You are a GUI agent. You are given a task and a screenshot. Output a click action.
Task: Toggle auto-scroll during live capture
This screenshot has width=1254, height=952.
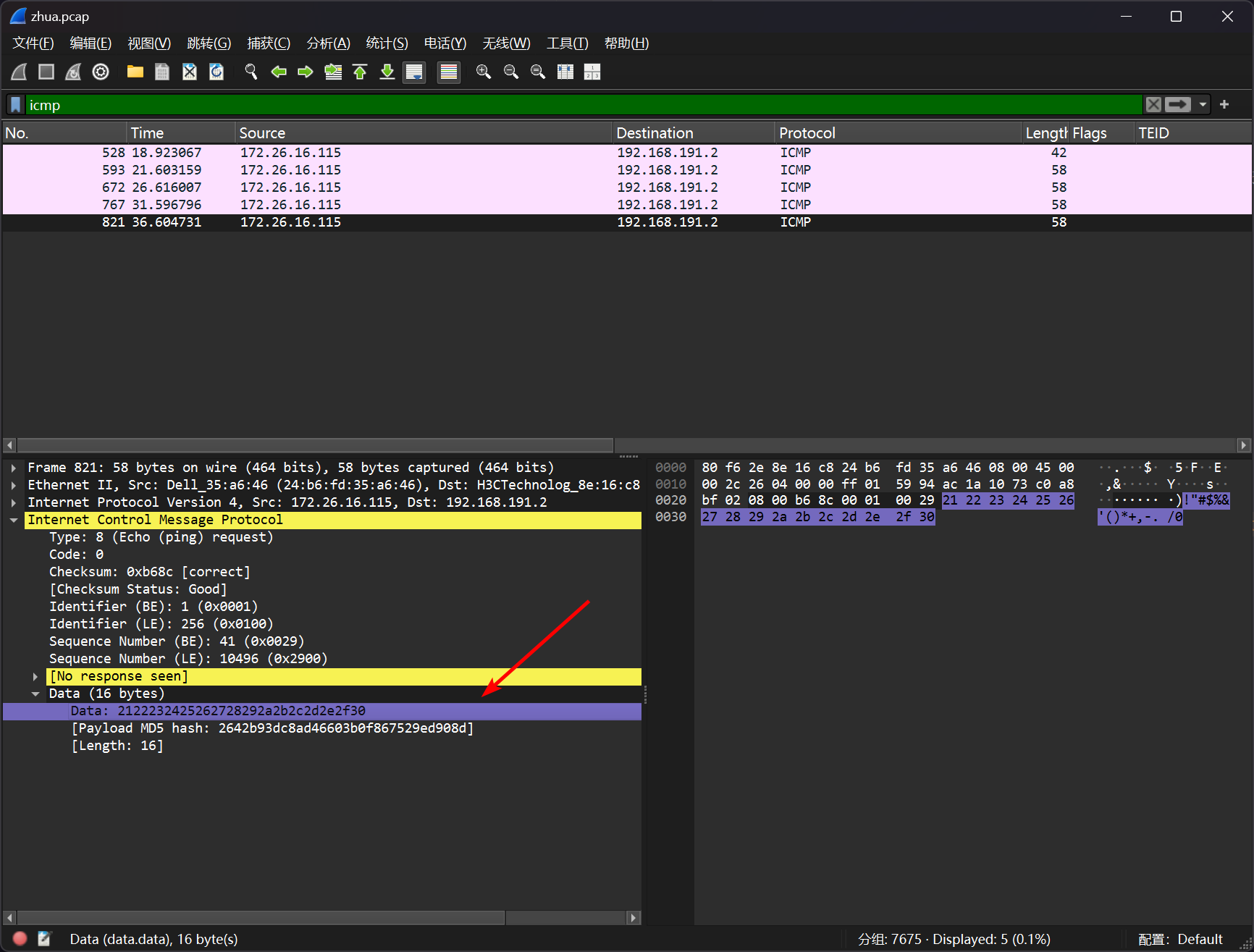[414, 72]
